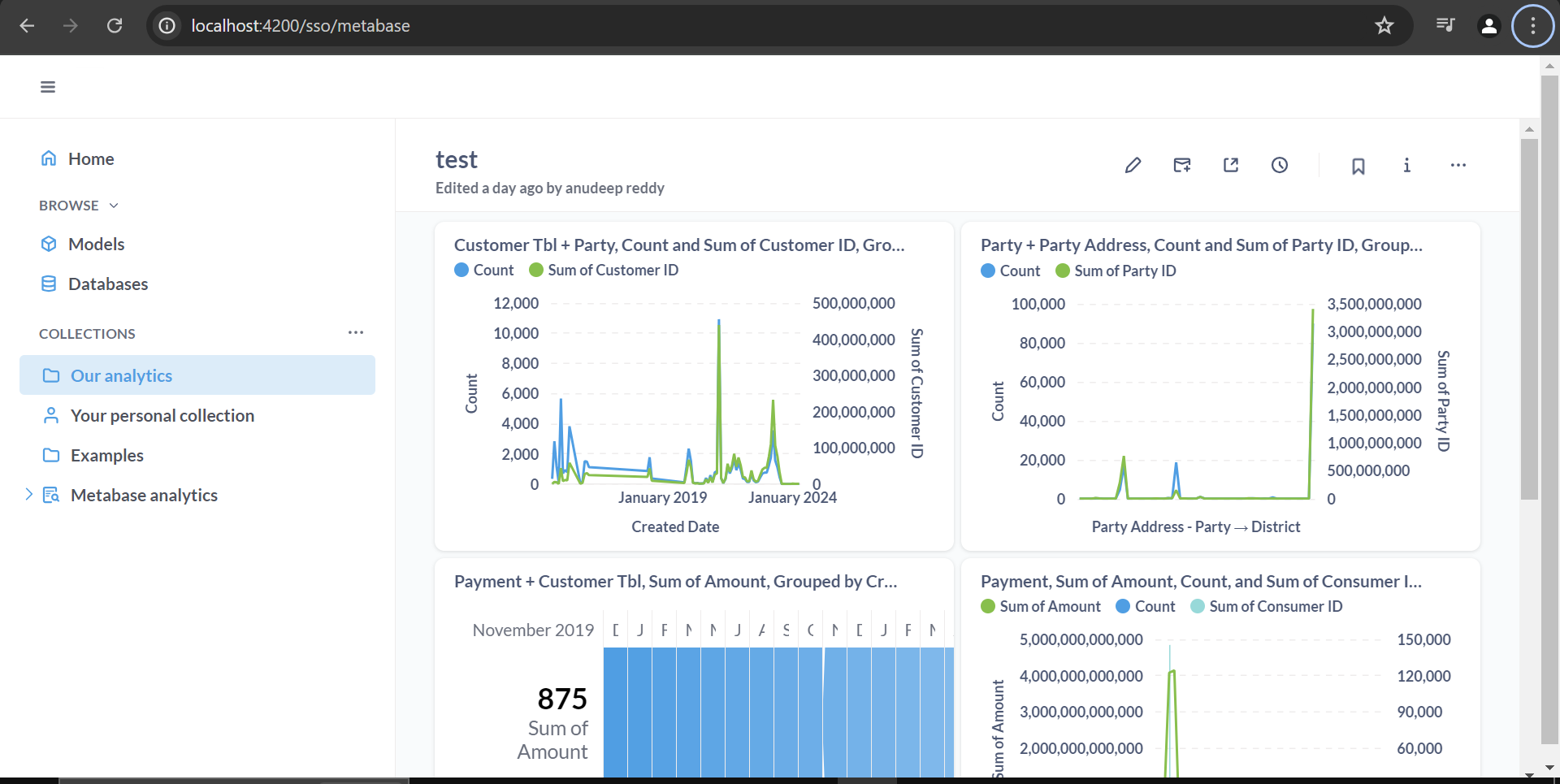Toggle the hamburger sidebar menu
1560x784 pixels.
[48, 87]
